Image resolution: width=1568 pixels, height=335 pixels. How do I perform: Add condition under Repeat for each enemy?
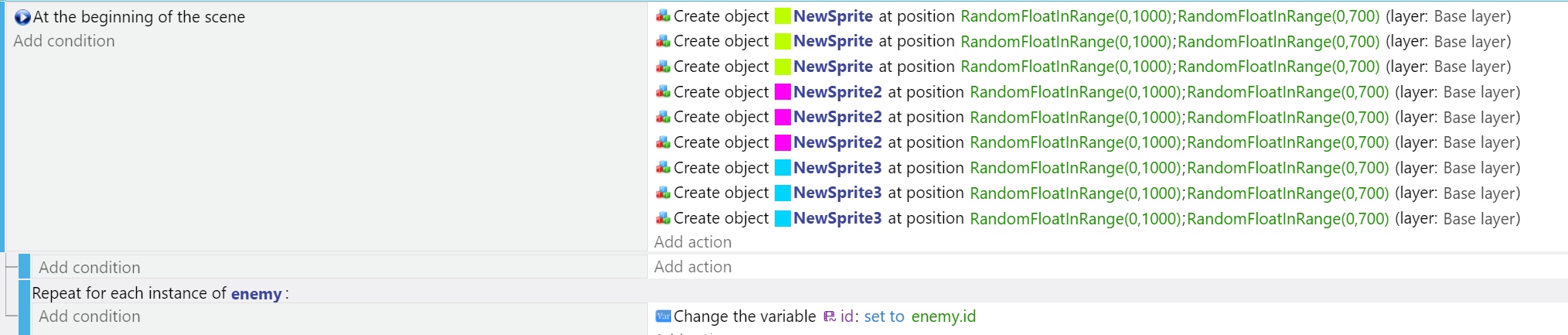point(90,316)
